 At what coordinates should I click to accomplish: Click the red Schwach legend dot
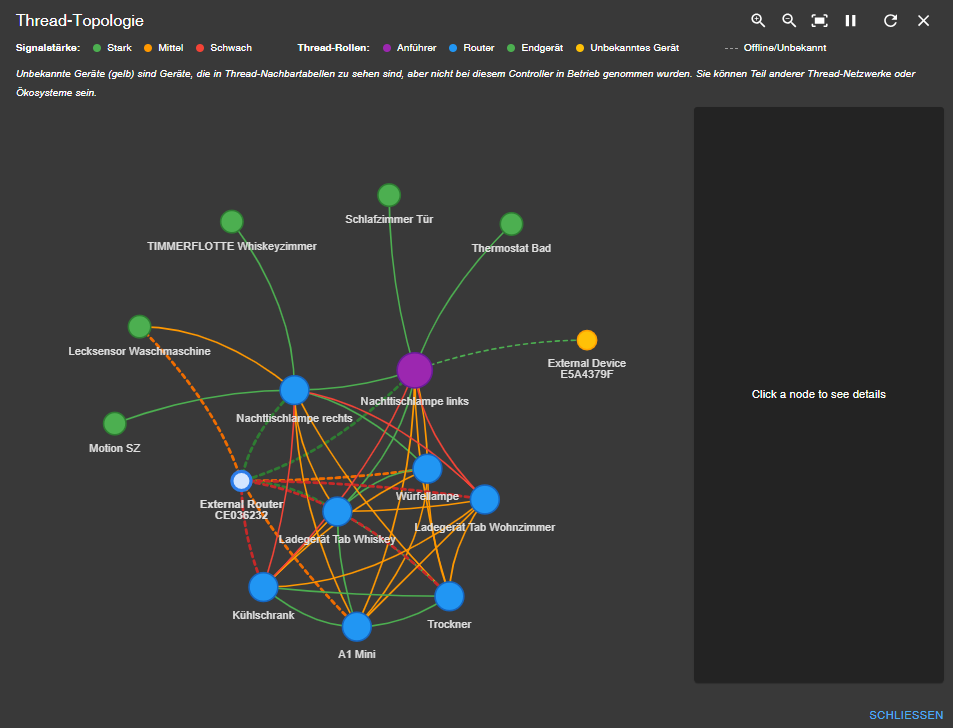tap(200, 48)
